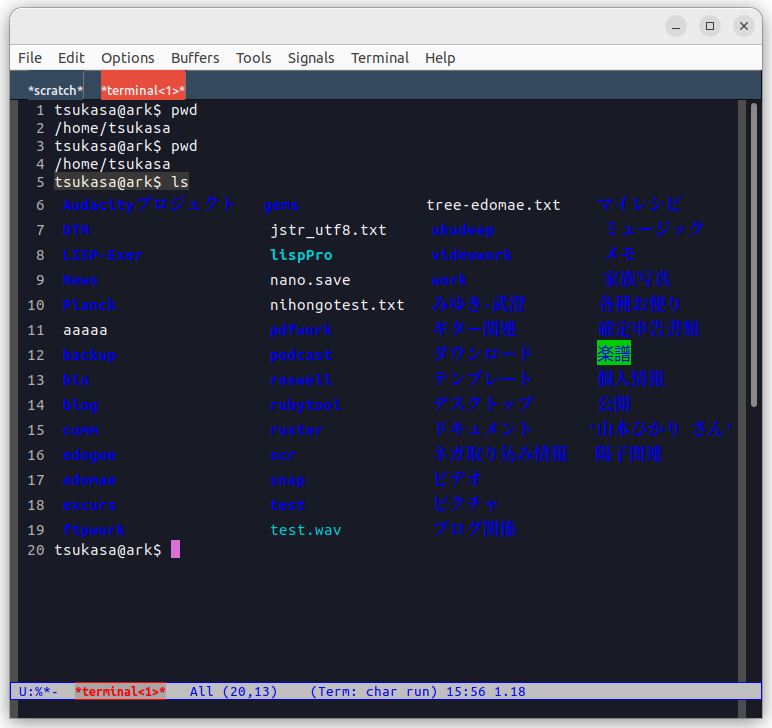Open the File menu
772x728 pixels.
30,58
